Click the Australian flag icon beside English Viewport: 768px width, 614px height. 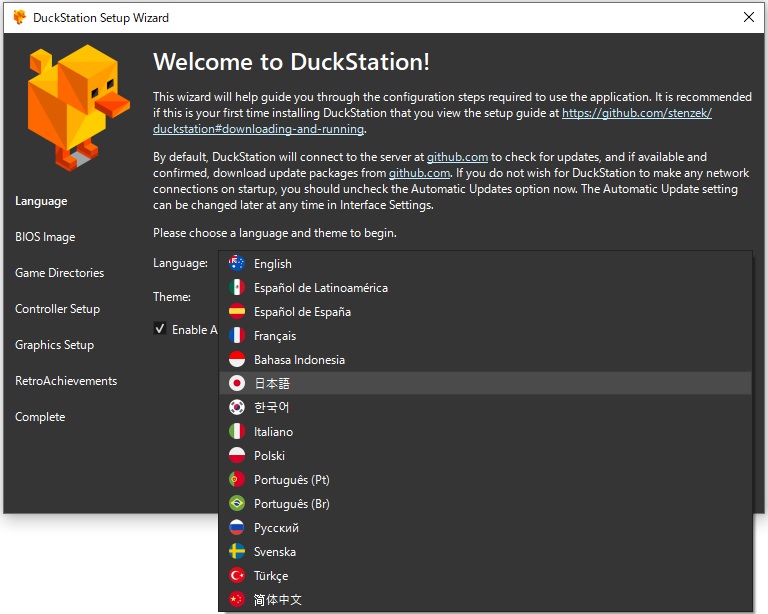tap(237, 263)
